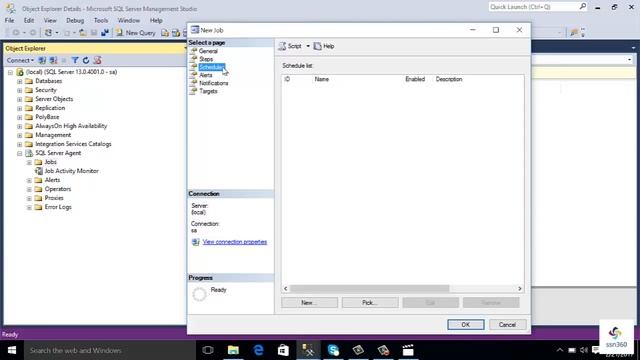Screen dimensions: 640x360
Task: Click the Navigate Backward toolbar icon
Action: click(16, 33)
